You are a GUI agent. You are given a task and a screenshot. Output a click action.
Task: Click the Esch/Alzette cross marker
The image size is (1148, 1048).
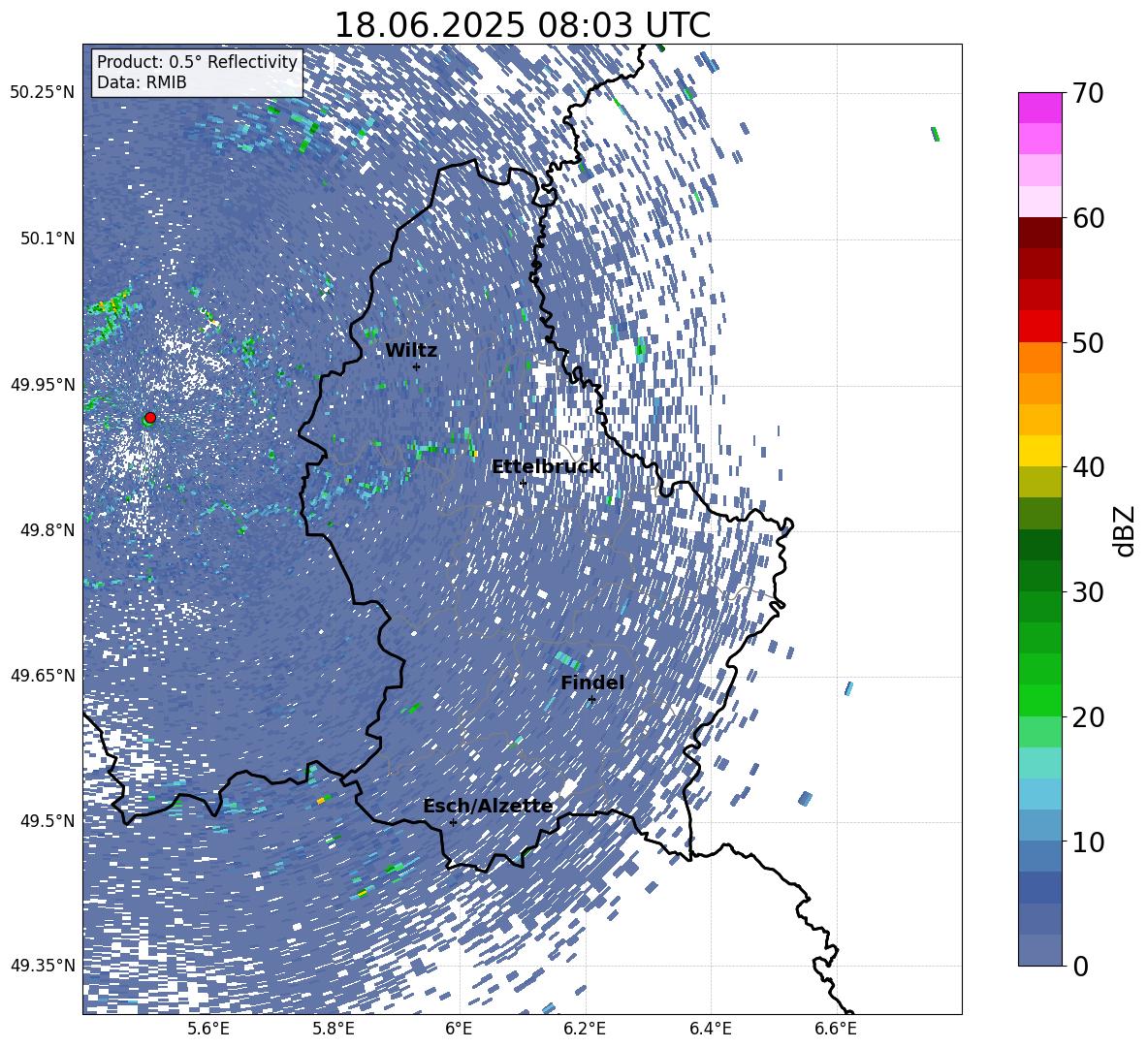click(x=453, y=822)
